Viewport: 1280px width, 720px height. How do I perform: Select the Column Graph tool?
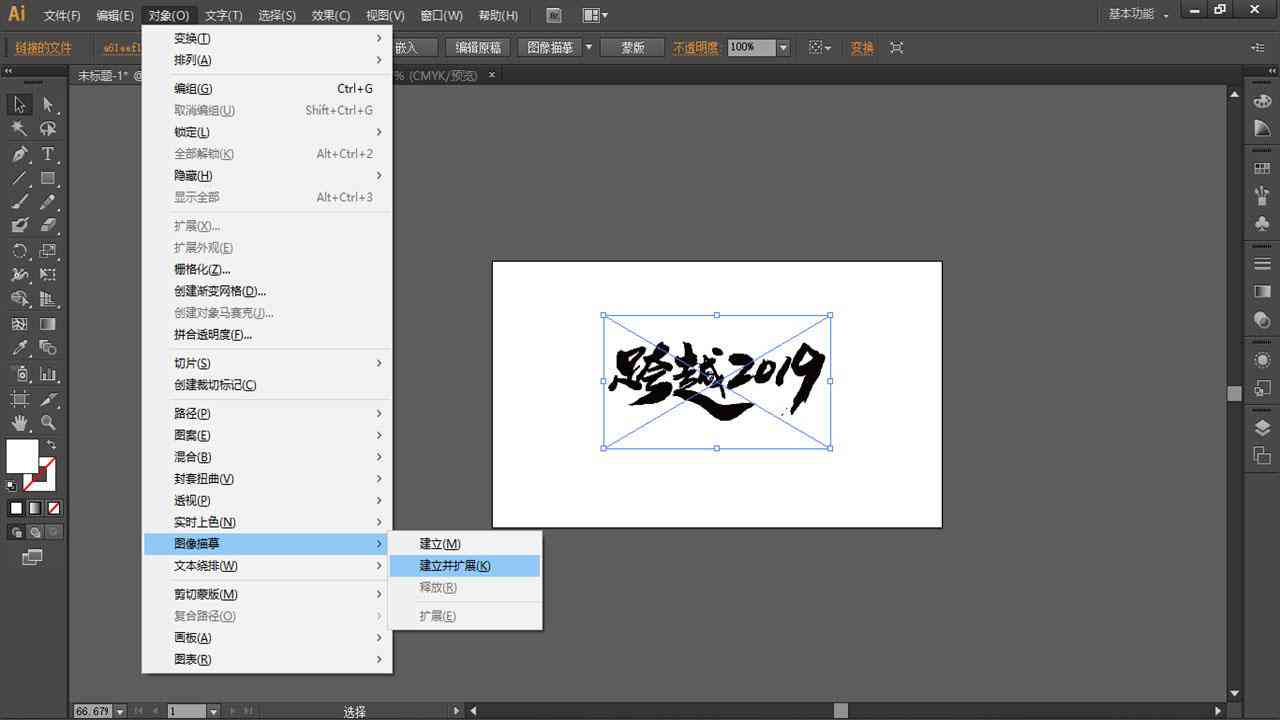tap(48, 374)
